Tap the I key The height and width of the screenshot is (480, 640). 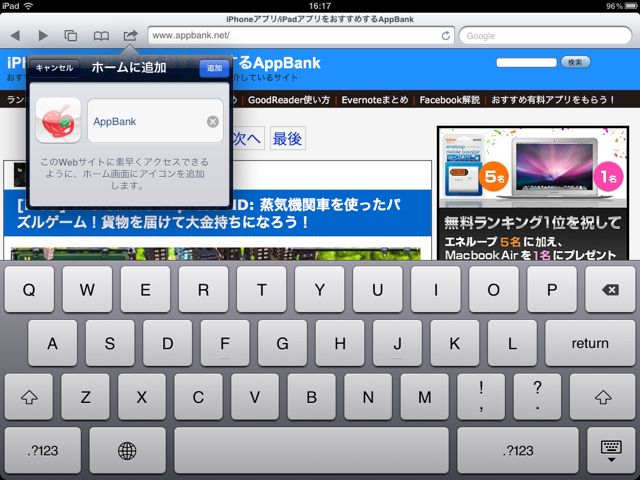click(436, 289)
